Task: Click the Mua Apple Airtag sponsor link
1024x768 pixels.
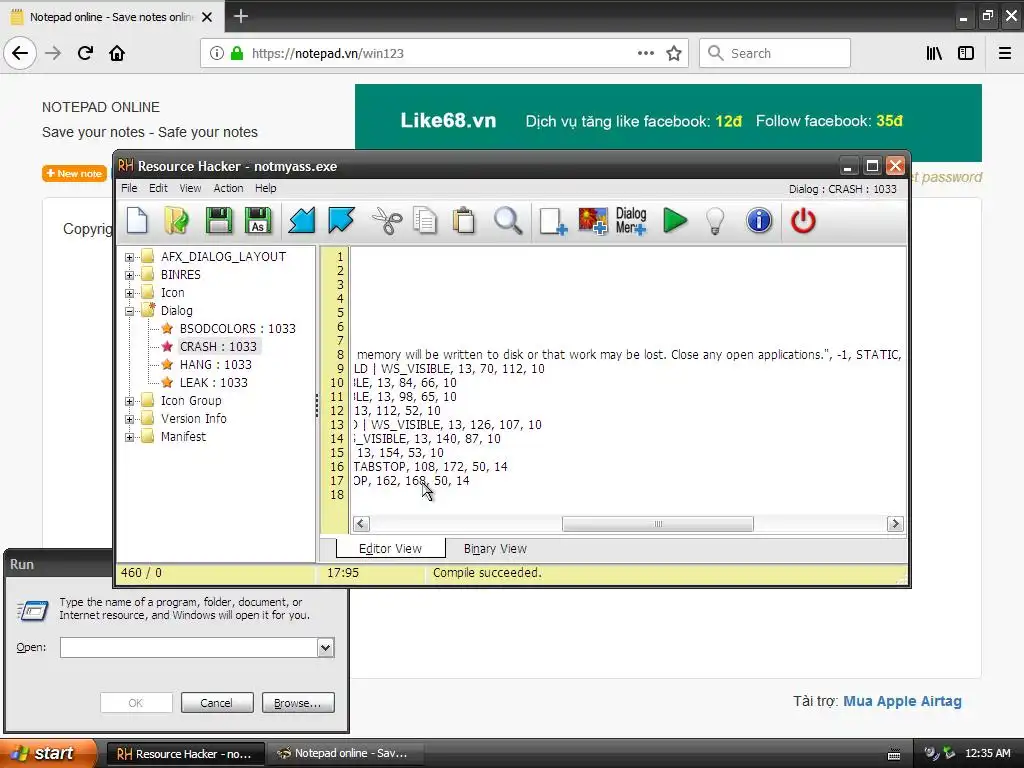Action: click(902, 701)
